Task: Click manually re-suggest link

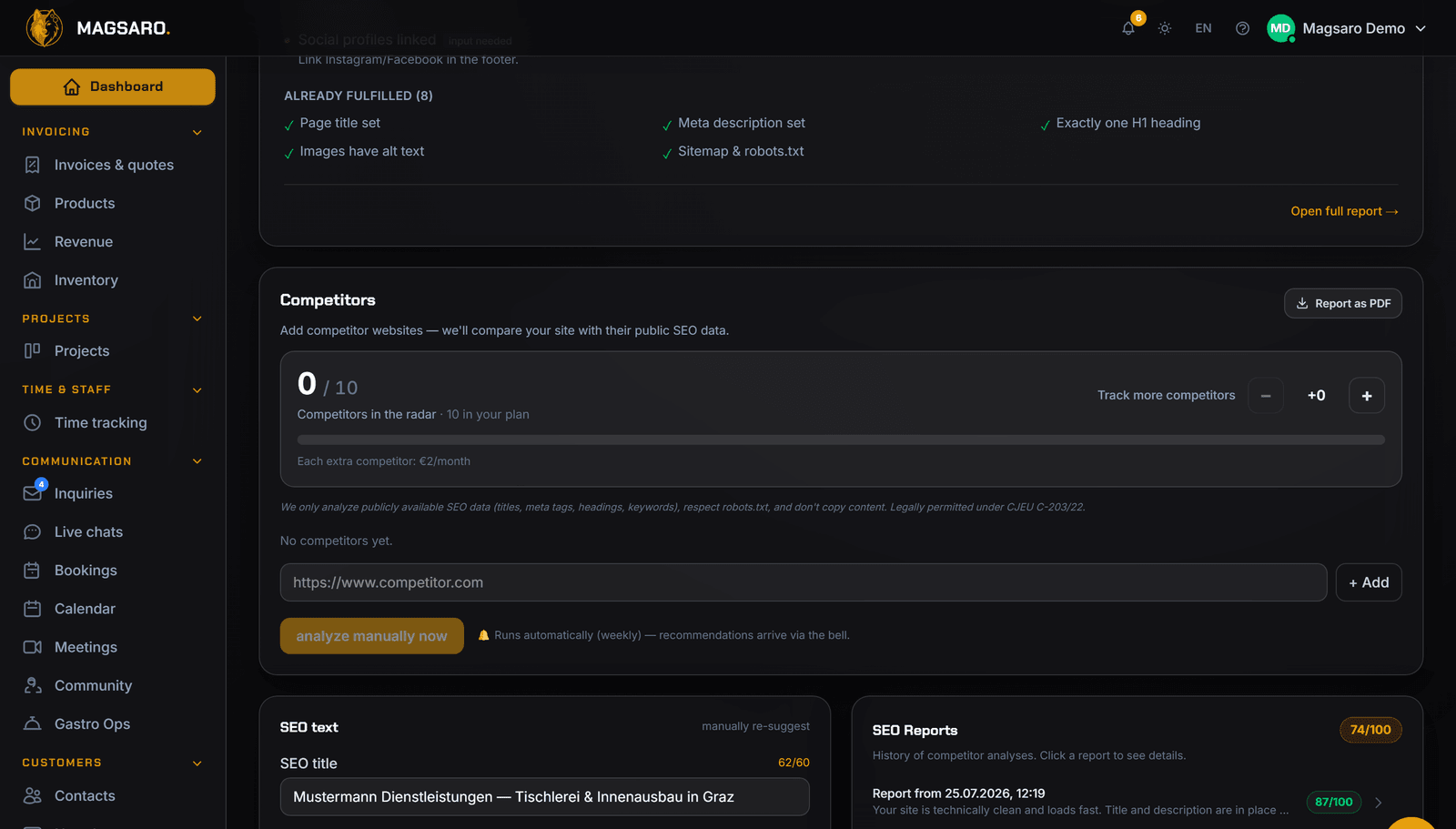Action: (755, 726)
